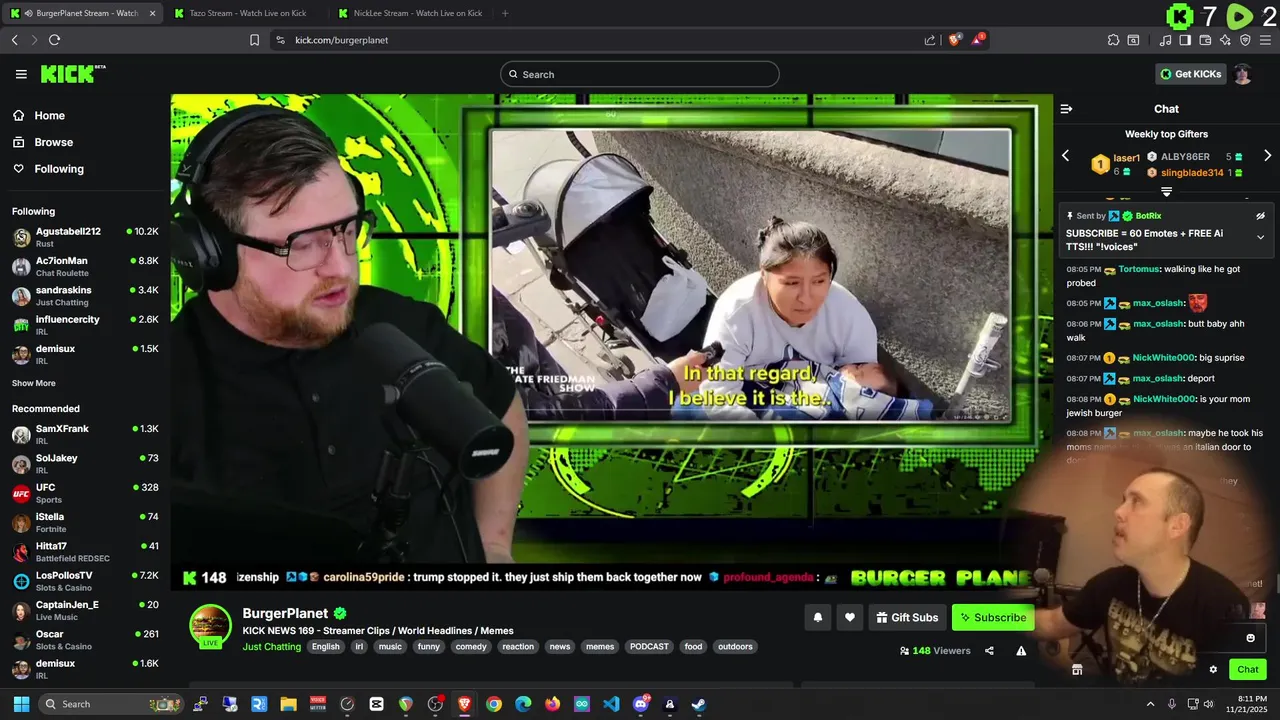Share the page via address bar share icon
Image resolution: width=1280 pixels, height=720 pixels.
coord(930,40)
